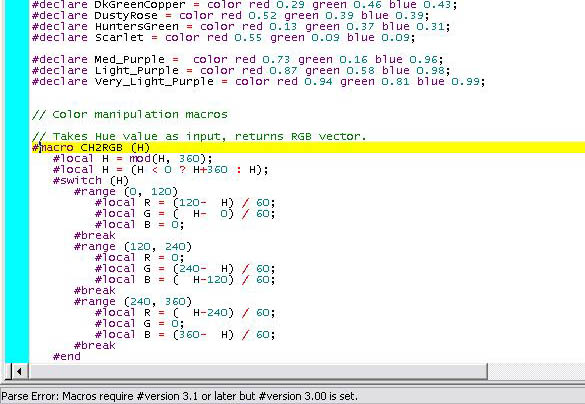Click the highlighted #macro CH2RGB (H) line
Viewport: 585px width, 404px height.
(307, 147)
